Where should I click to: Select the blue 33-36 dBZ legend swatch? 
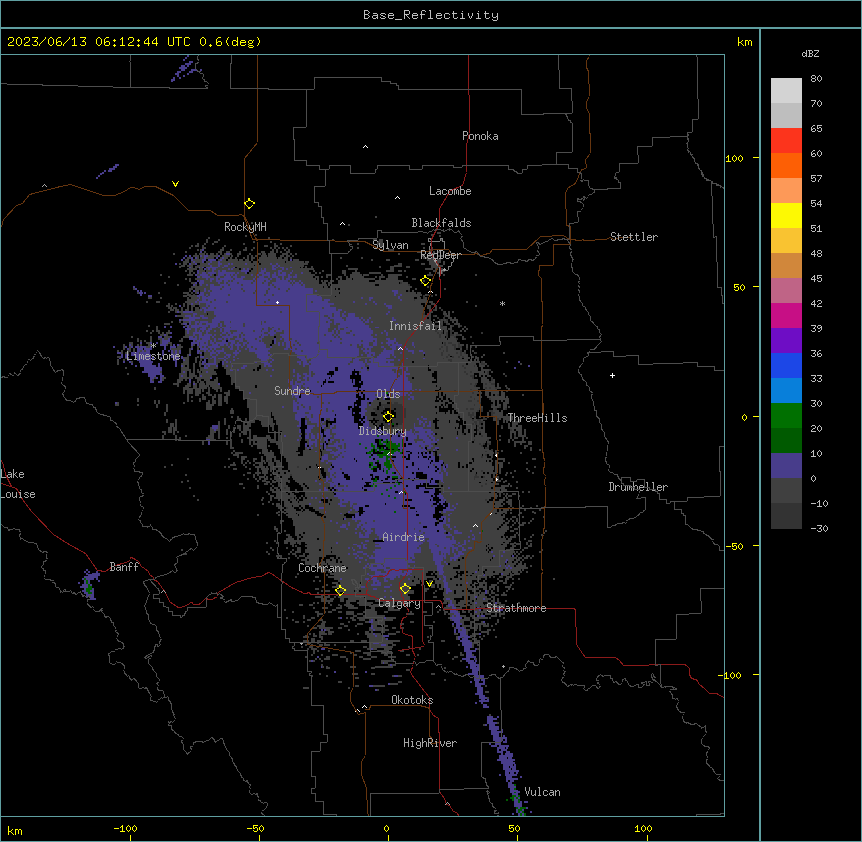786,365
